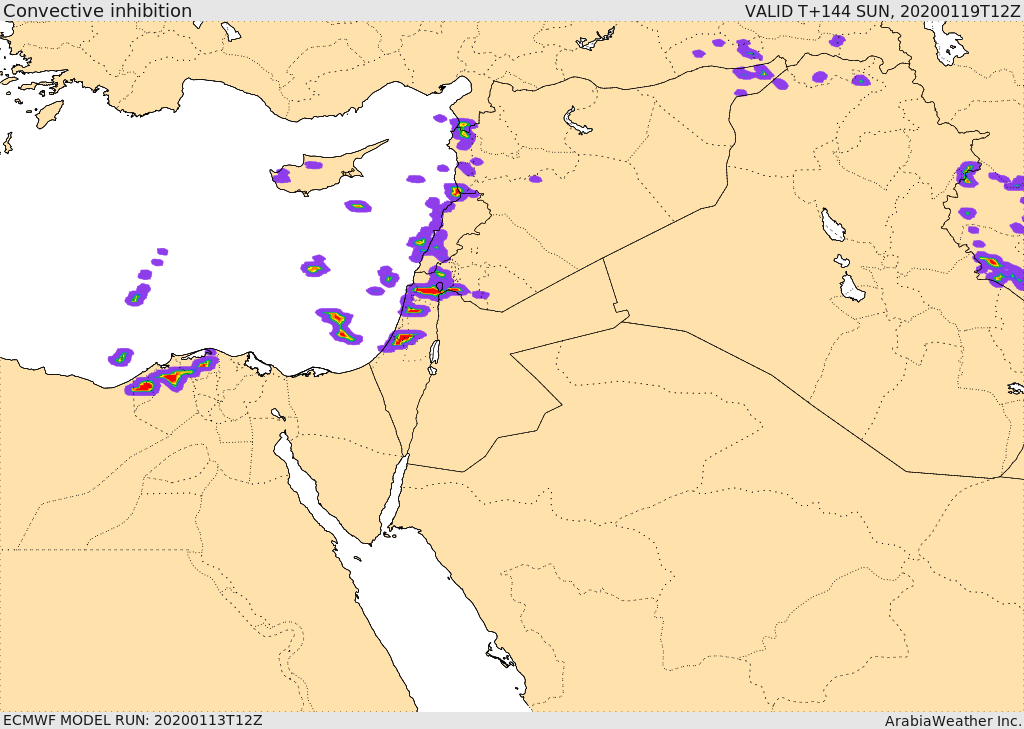1024x729 pixels.
Task: Click the 'ArabiaWeather Inc' credit text
Action: (953, 721)
